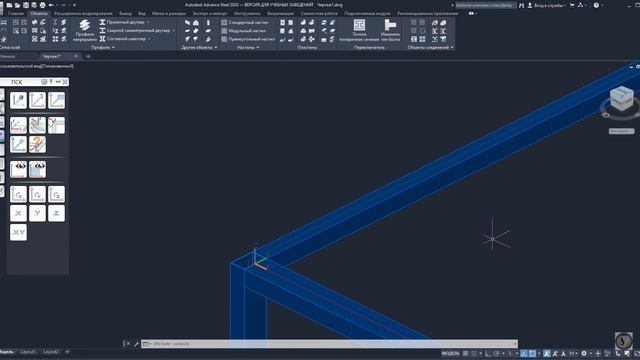640x360 pixels.
Task: Click the UCS by two points icon
Action: 37,100
